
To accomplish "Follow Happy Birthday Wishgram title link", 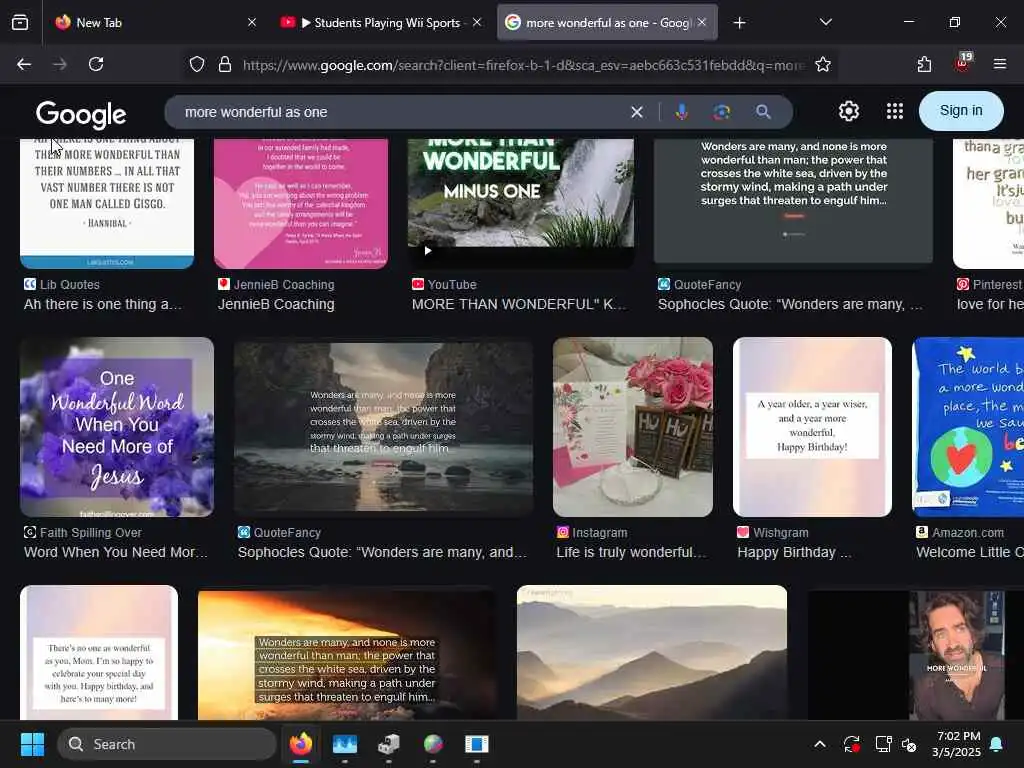I will pyautogui.click(x=794, y=552).
